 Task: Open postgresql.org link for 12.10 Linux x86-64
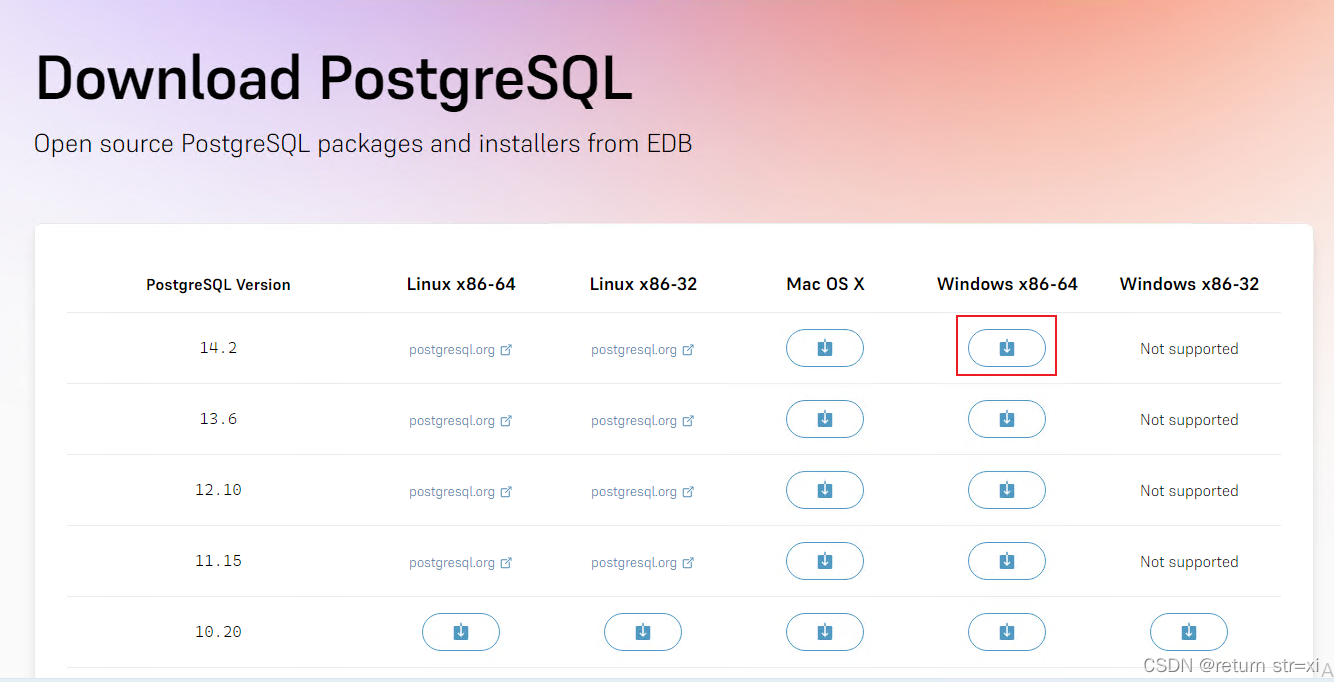(461, 492)
